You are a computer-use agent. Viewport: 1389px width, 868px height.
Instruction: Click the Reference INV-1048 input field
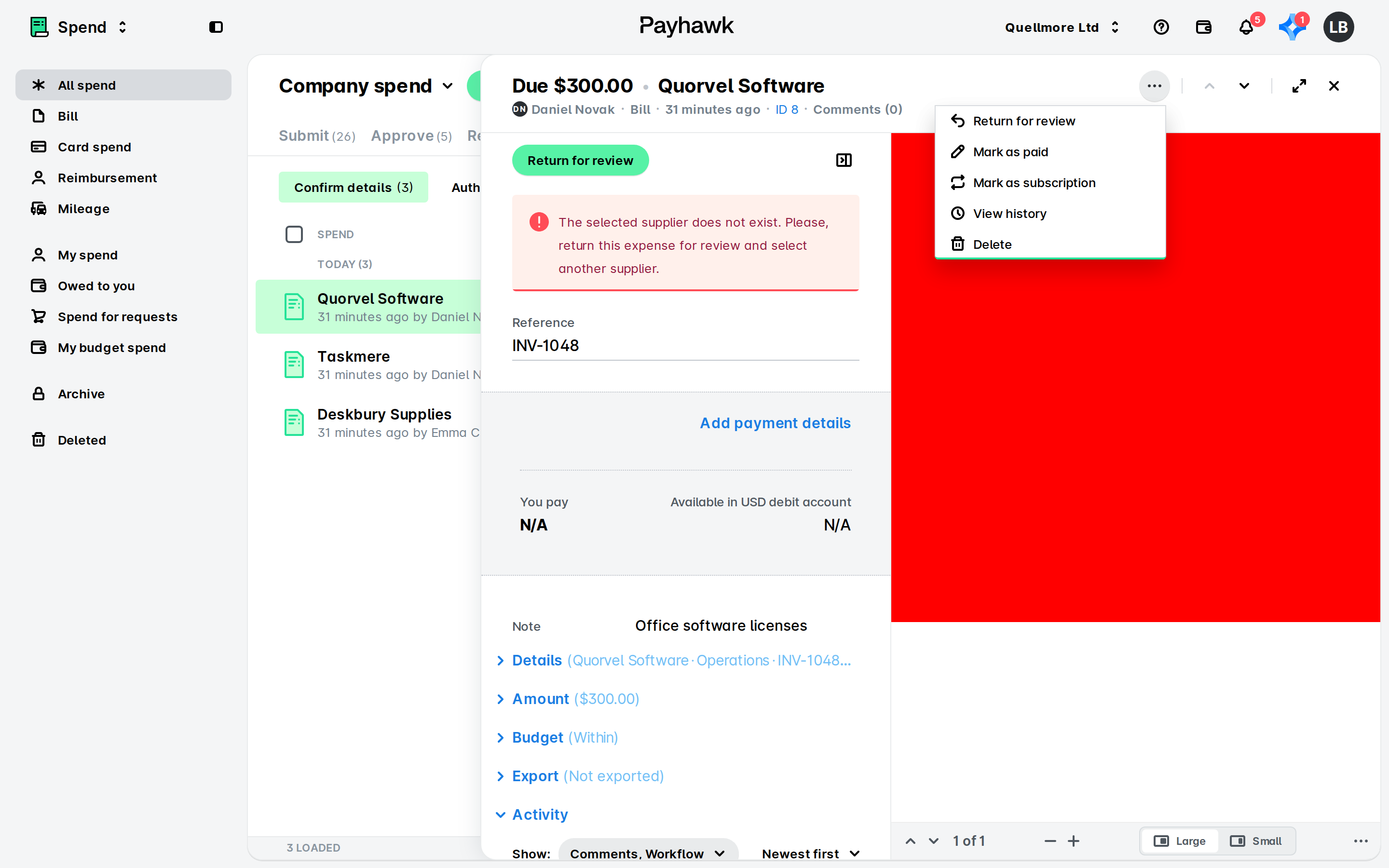(x=685, y=346)
